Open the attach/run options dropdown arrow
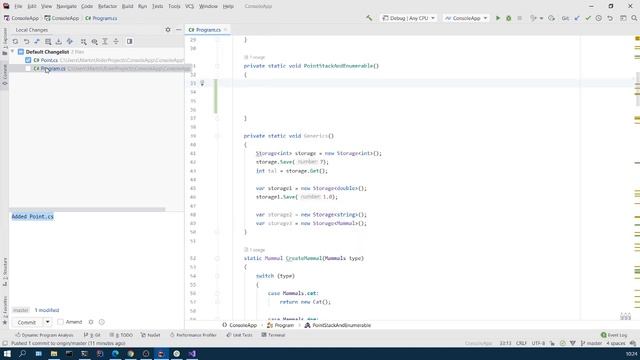This screenshot has height=360, width=640. pos(541,18)
